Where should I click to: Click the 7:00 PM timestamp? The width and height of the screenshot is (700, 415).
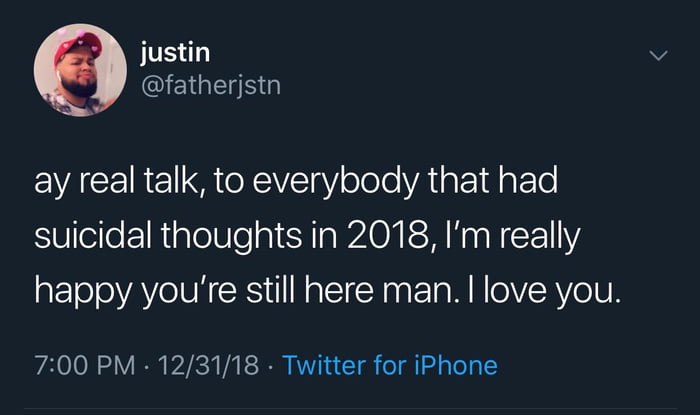click(x=81, y=365)
